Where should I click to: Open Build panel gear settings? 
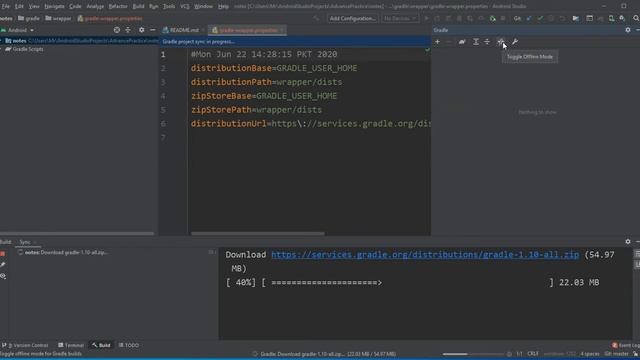(628, 242)
